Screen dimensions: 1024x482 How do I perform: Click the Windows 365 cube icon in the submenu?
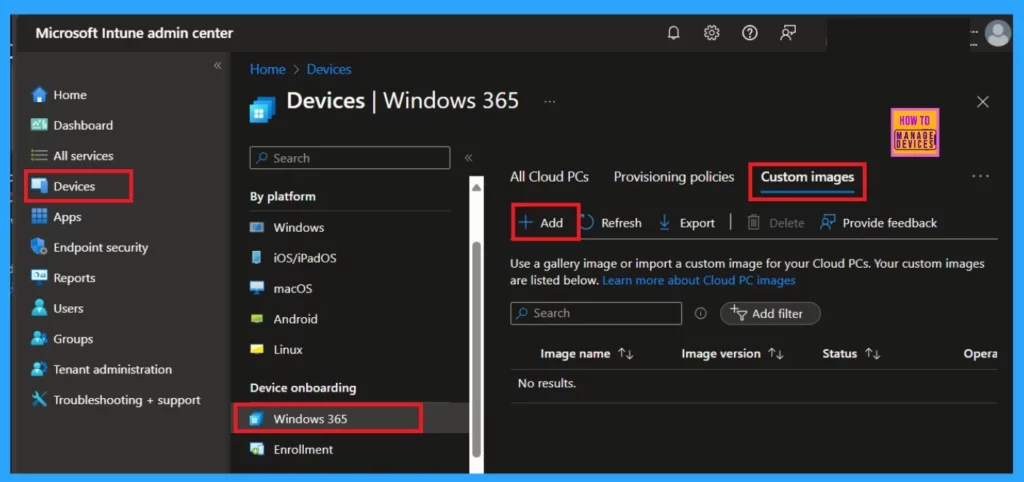click(257, 419)
